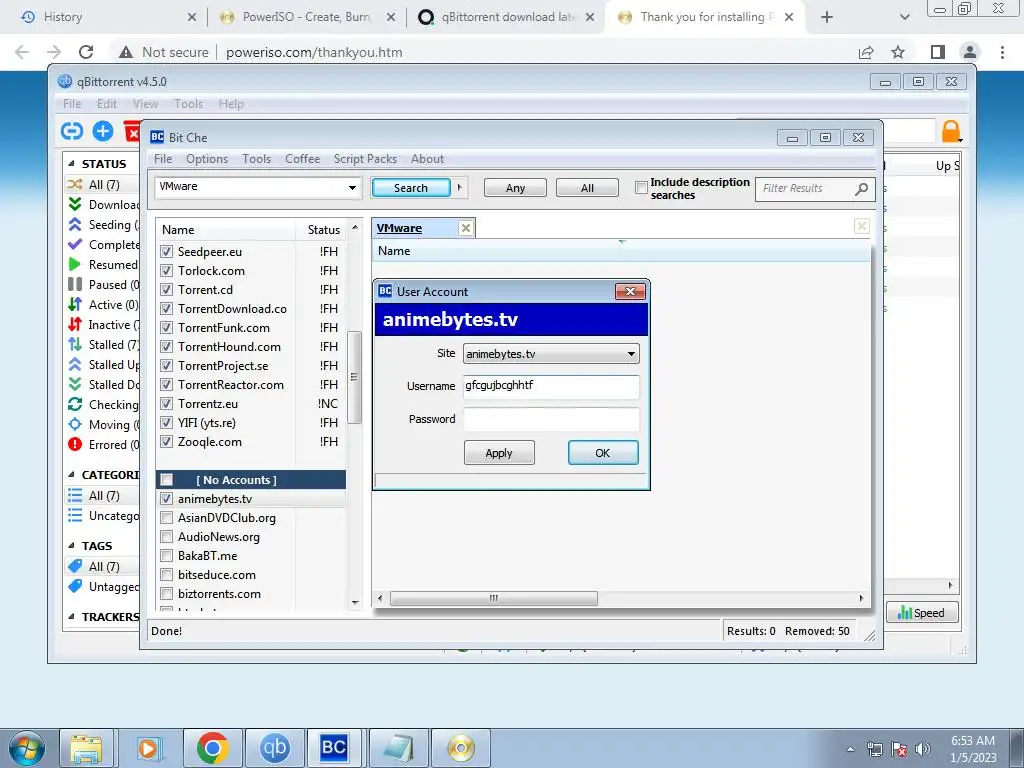Open the Speed graph button in qBittorrent
Screen dimensions: 1024x768
[922, 613]
